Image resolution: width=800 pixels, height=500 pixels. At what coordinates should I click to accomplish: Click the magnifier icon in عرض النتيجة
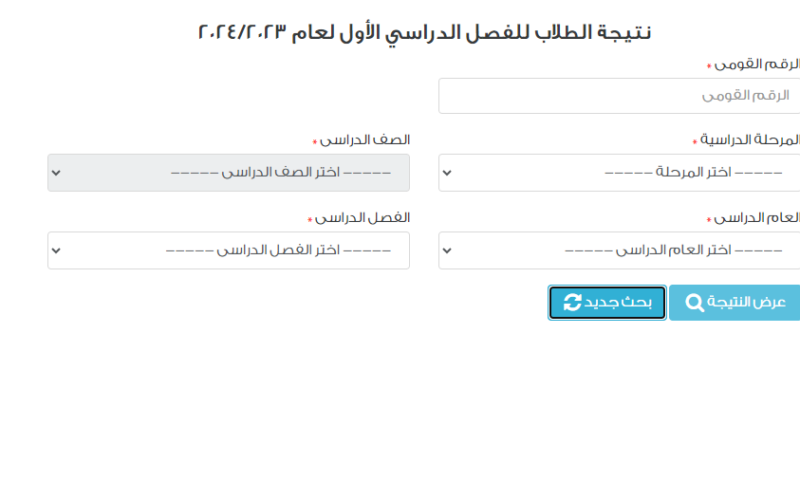pyautogui.click(x=694, y=303)
